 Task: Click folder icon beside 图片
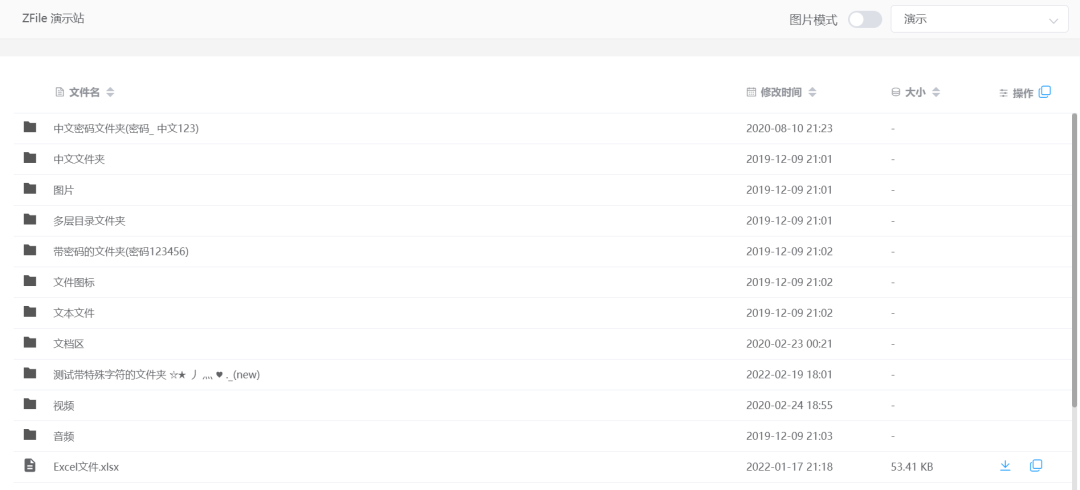(x=30, y=189)
